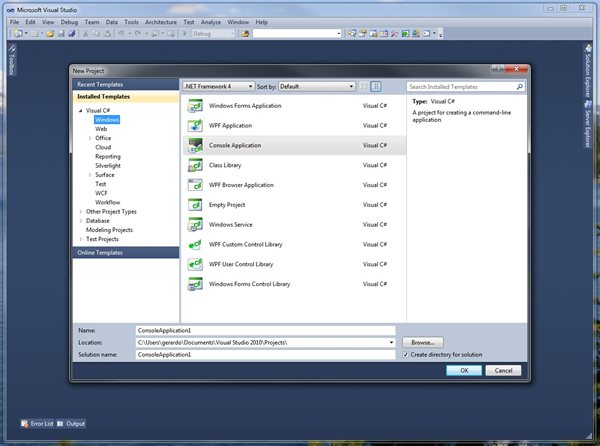Open the Analyze menu
The image size is (600, 446).
[210, 22]
